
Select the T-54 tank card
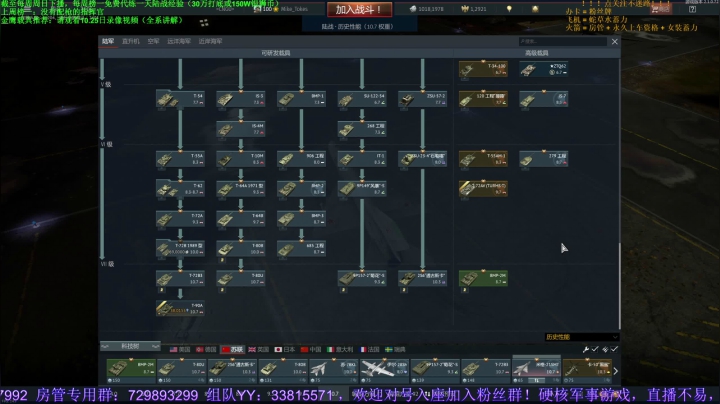point(180,99)
